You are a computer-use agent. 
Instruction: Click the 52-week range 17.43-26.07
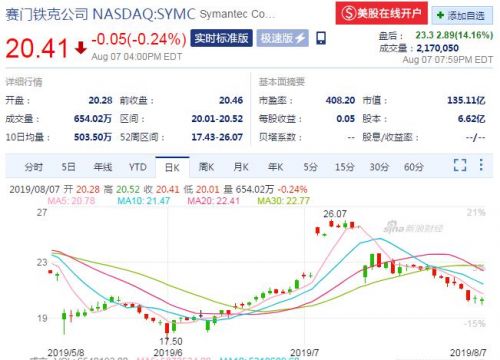(x=217, y=137)
